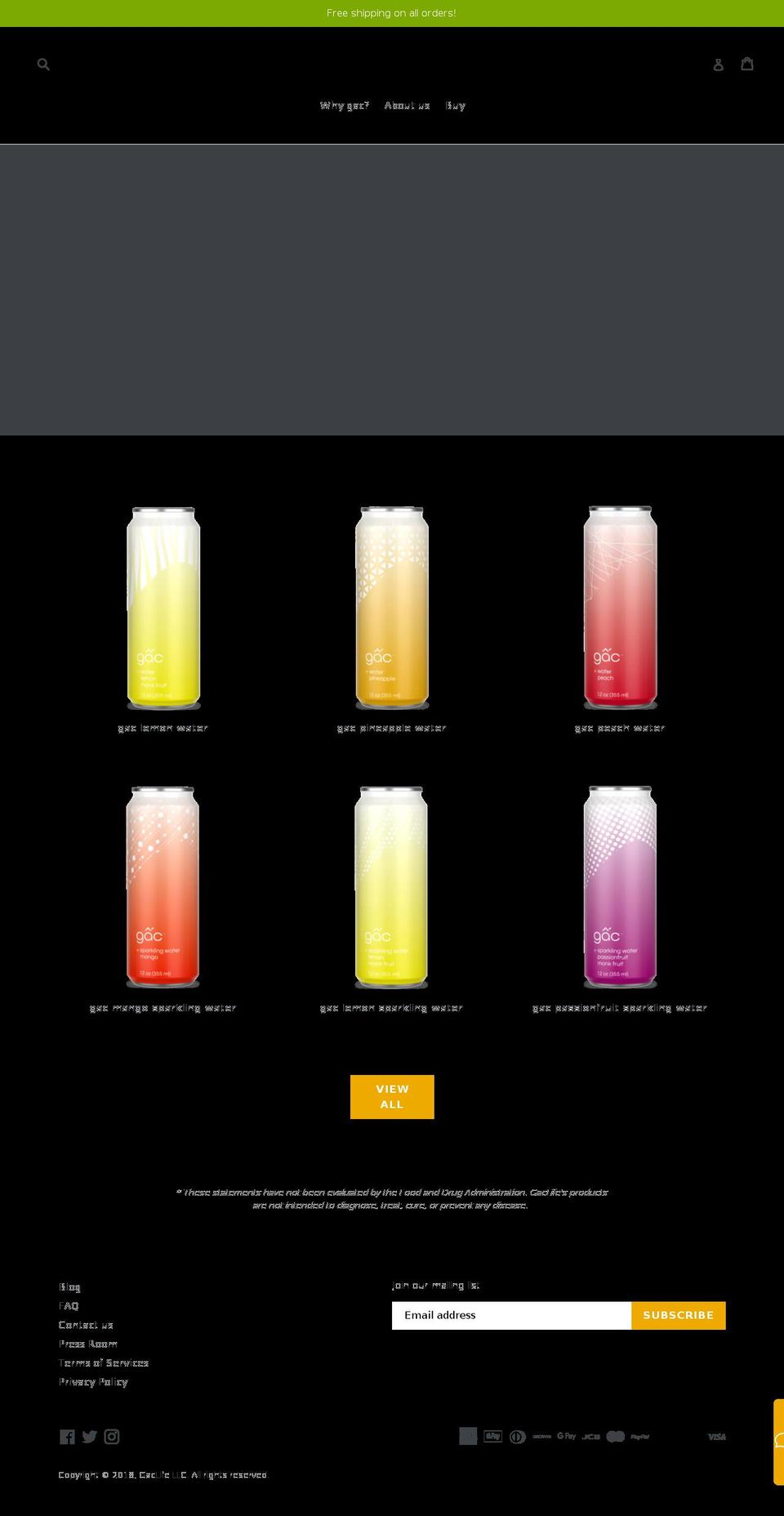This screenshot has width=784, height=1516.
Task: Click the Google Pay payment icon
Action: (567, 1436)
